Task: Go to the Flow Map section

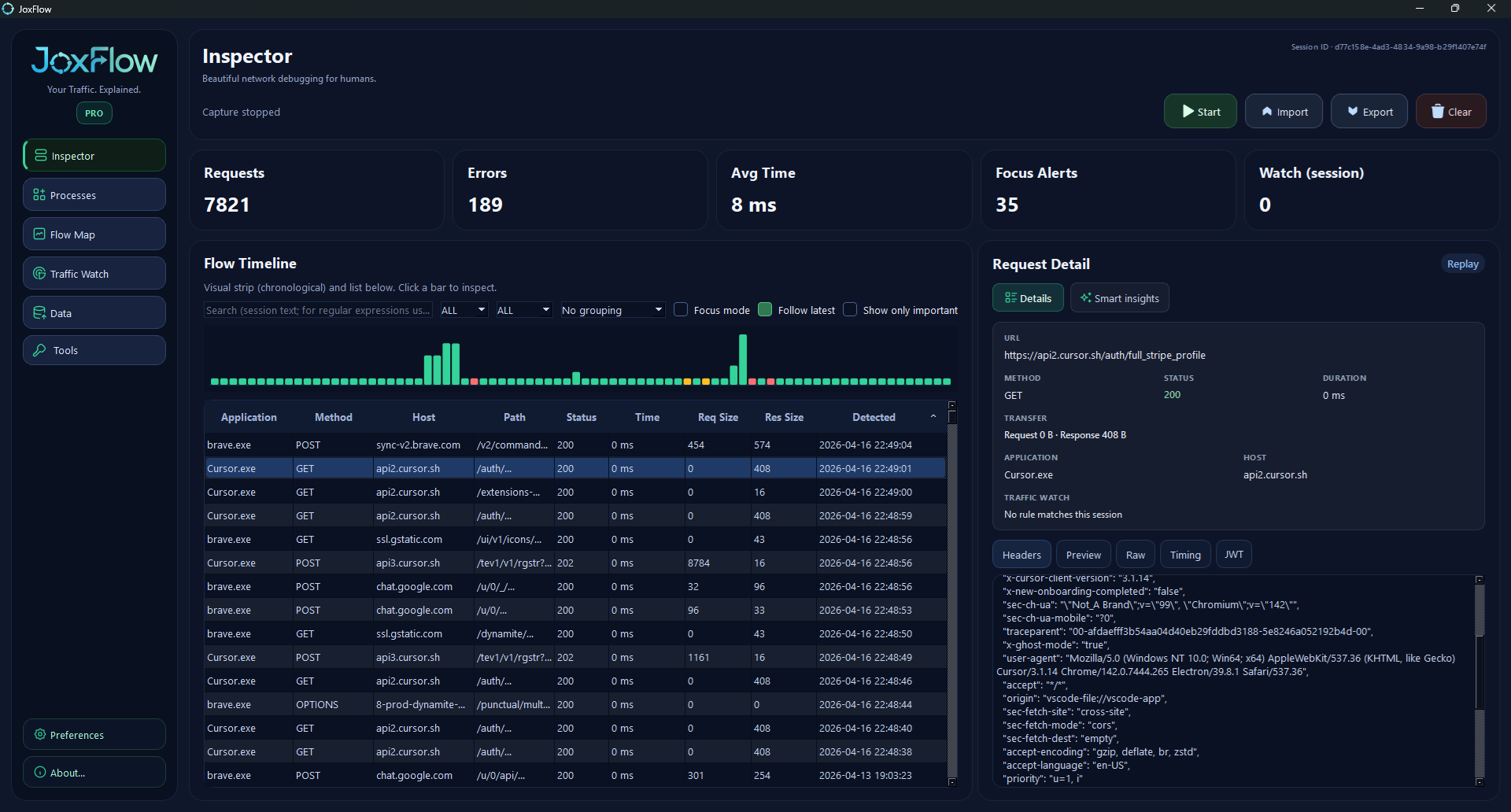Action: coord(94,234)
